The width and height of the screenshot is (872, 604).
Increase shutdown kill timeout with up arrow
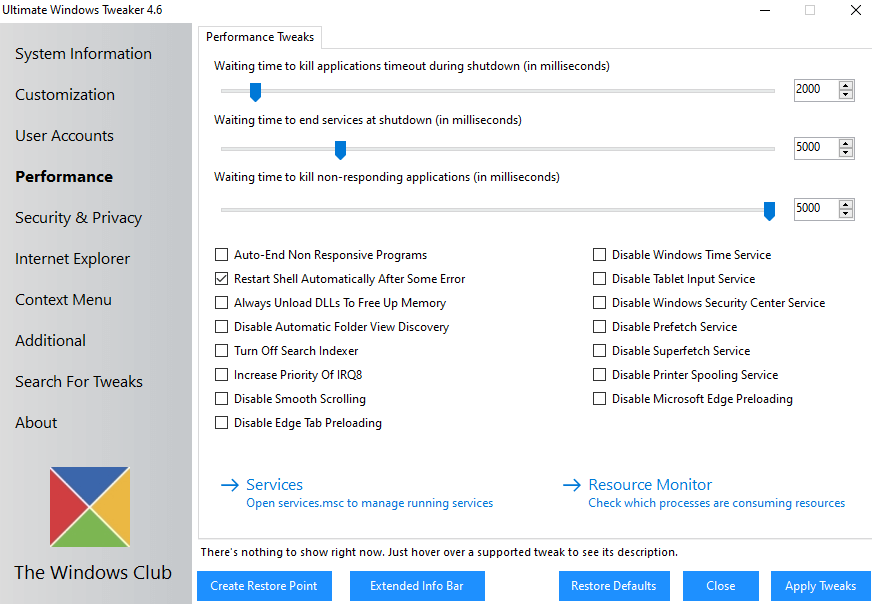tap(846, 85)
